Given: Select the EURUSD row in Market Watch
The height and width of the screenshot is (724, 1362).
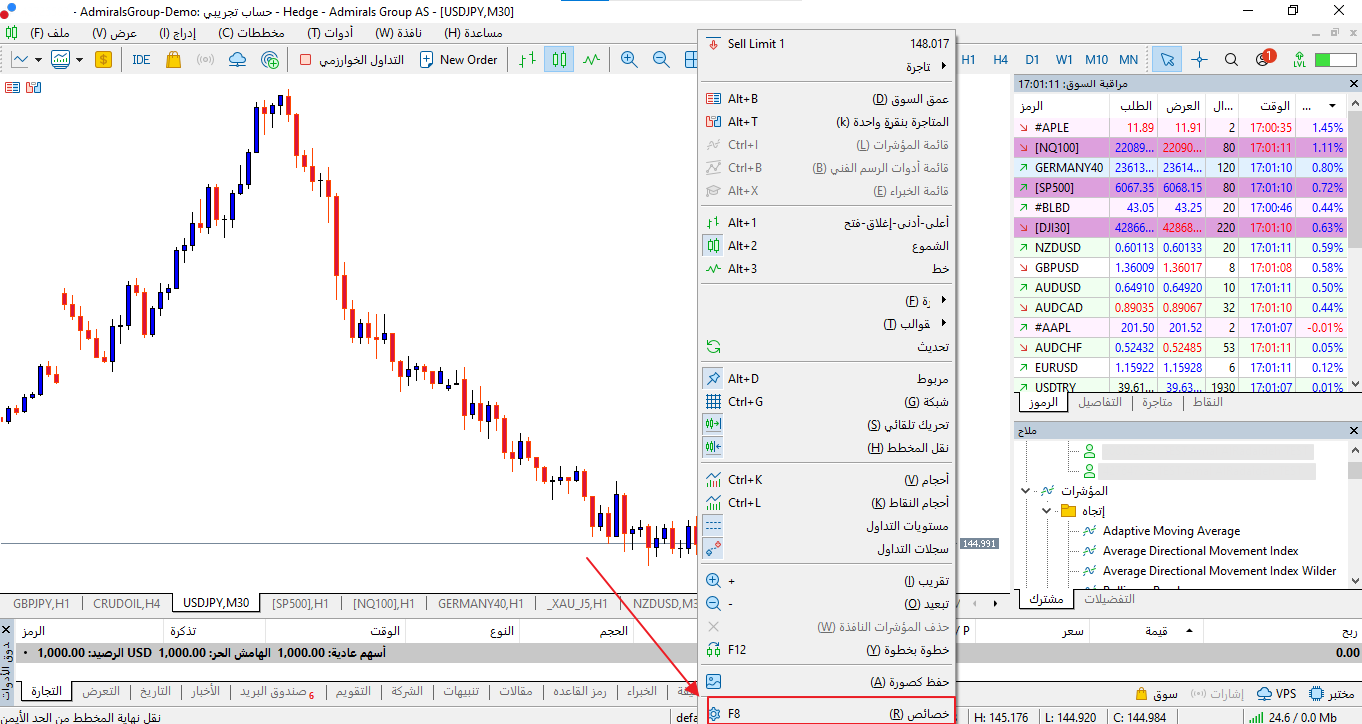Looking at the screenshot, I should pyautogui.click(x=1180, y=368).
